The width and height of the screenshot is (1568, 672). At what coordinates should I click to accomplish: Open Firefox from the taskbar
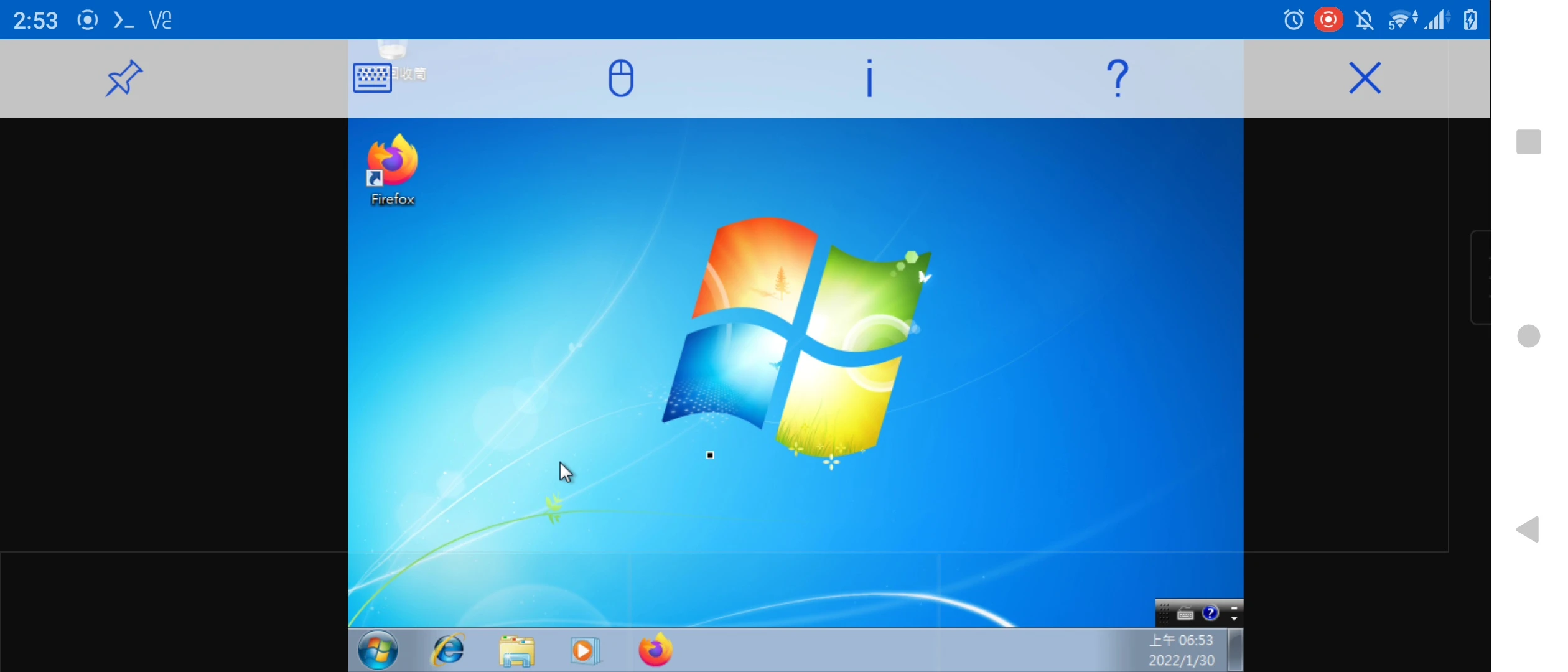tap(655, 650)
